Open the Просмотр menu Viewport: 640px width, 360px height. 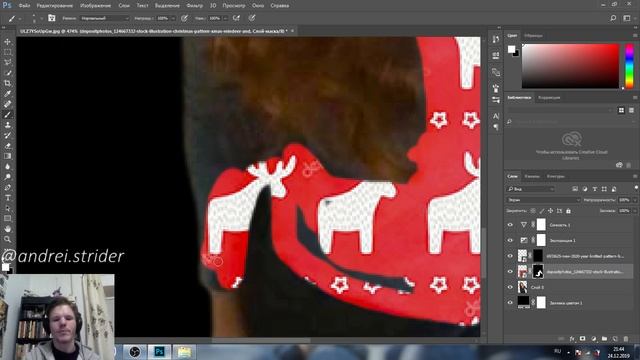click(234, 6)
